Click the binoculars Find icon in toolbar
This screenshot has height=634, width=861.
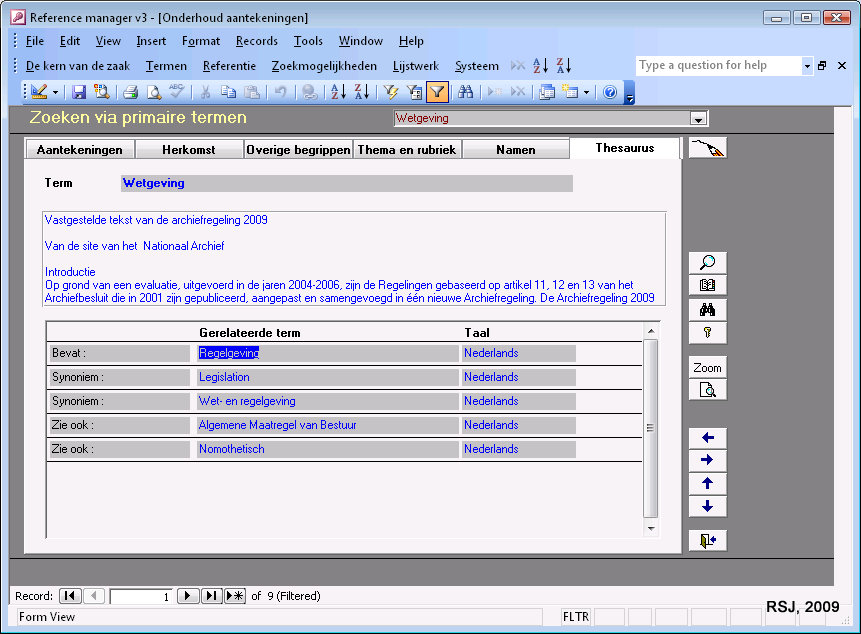[x=465, y=92]
